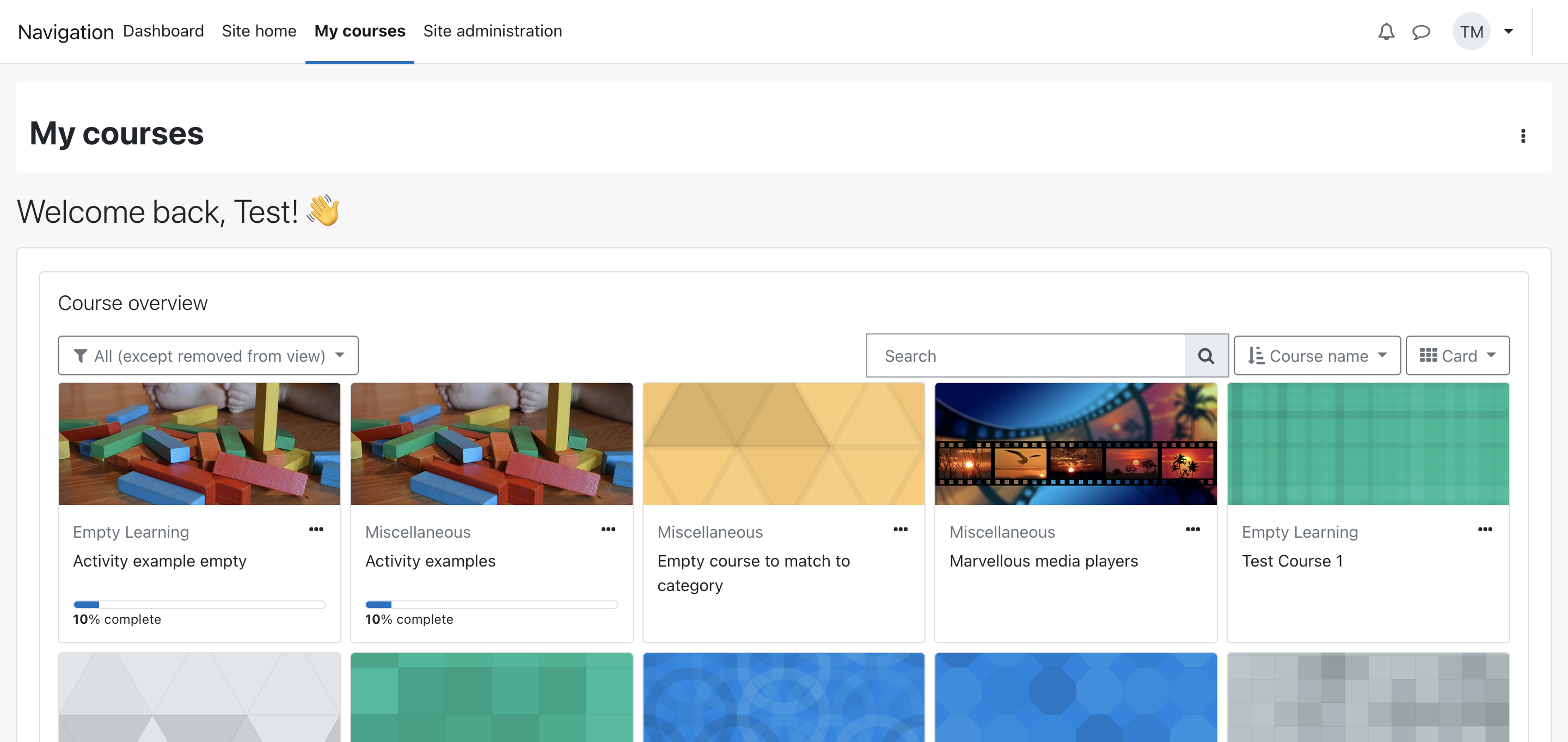
Task: Click the green plaid Test Course 1 thumbnail
Action: (x=1368, y=444)
